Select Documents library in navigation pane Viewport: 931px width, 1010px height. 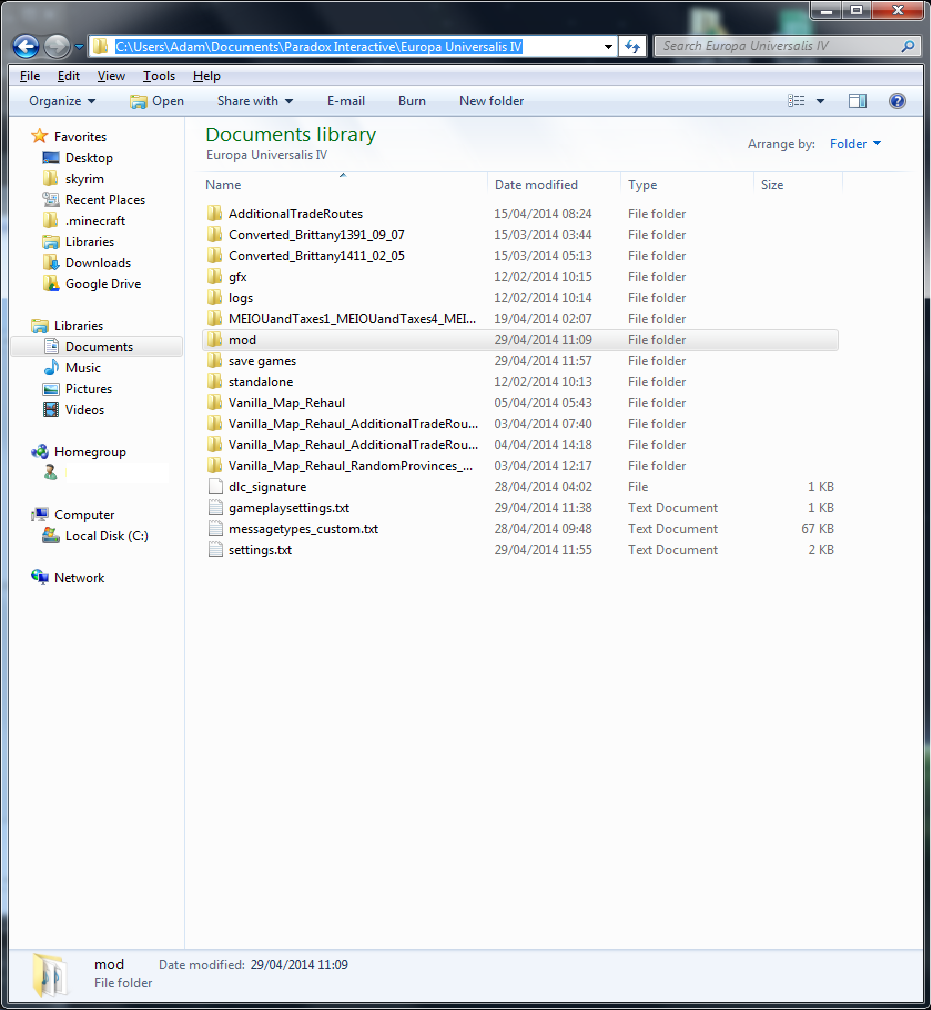pos(99,347)
